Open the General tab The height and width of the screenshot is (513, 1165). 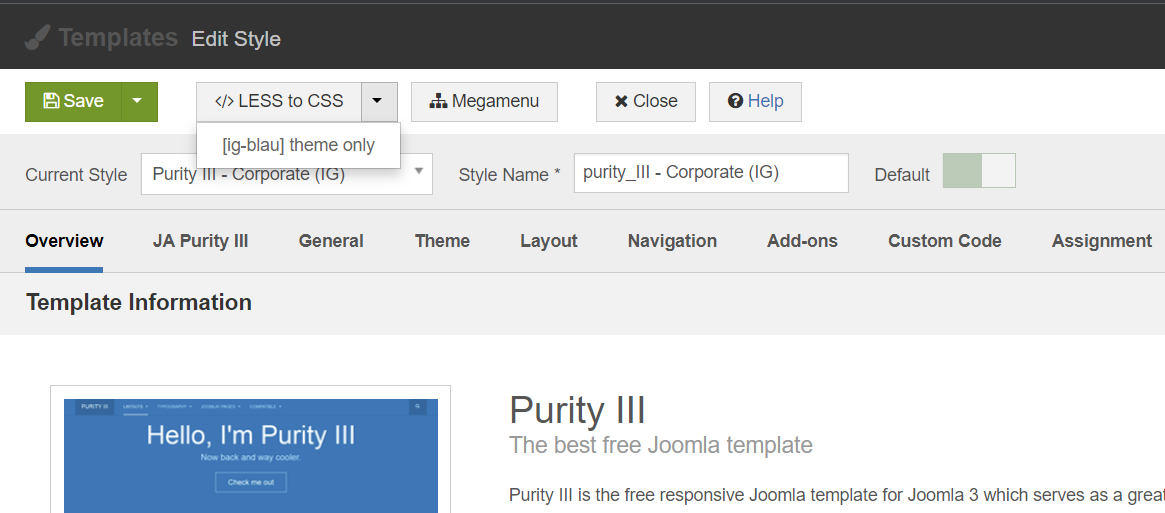coord(331,241)
